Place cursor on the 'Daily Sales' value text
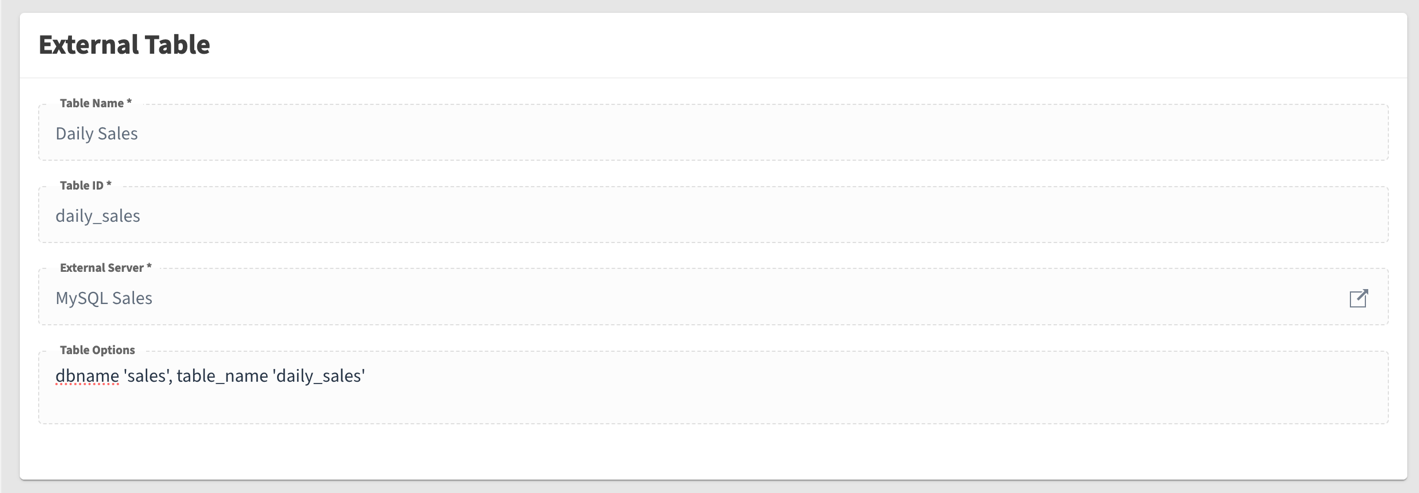The width and height of the screenshot is (1419, 493). point(96,134)
